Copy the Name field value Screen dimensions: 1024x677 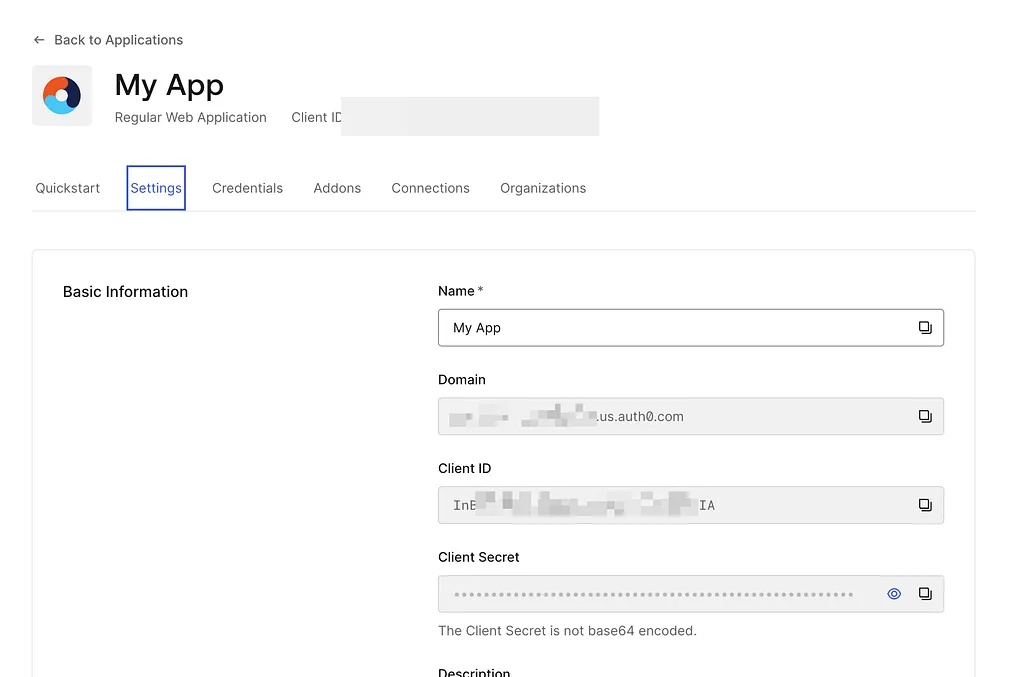(925, 328)
